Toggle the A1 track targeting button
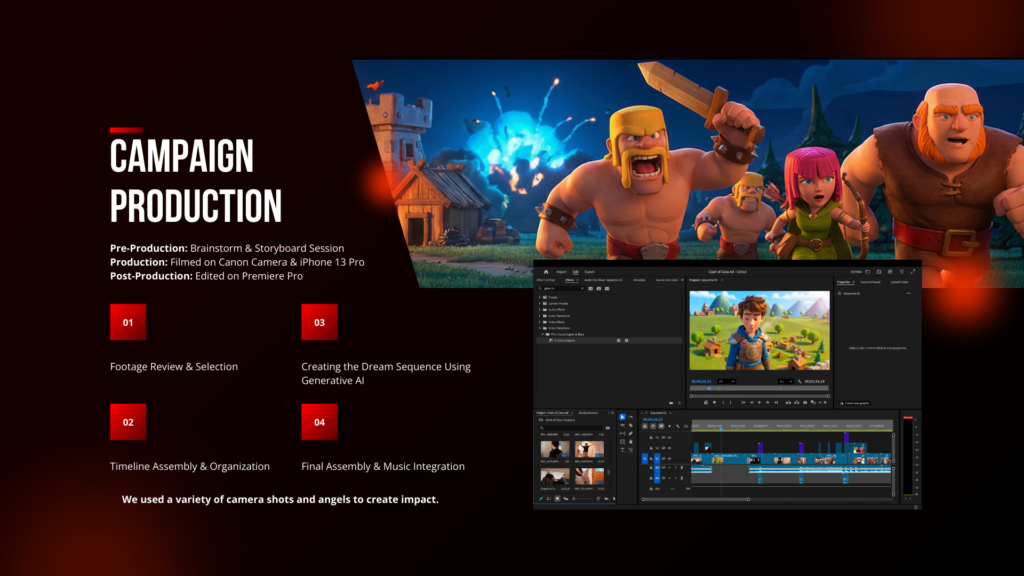 [655, 468]
